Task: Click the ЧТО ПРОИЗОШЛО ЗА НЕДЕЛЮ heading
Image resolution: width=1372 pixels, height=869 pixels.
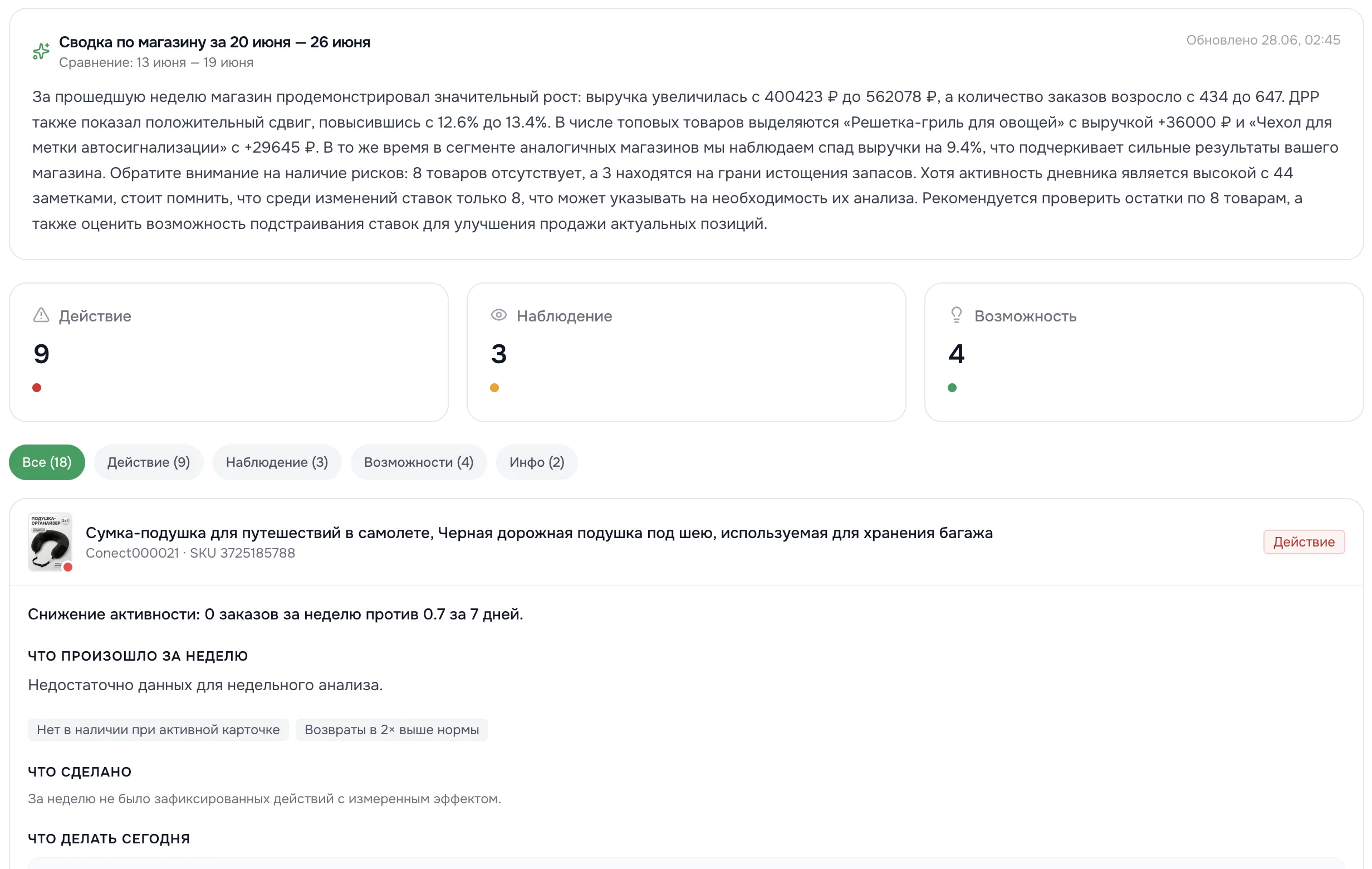Action: (x=138, y=656)
